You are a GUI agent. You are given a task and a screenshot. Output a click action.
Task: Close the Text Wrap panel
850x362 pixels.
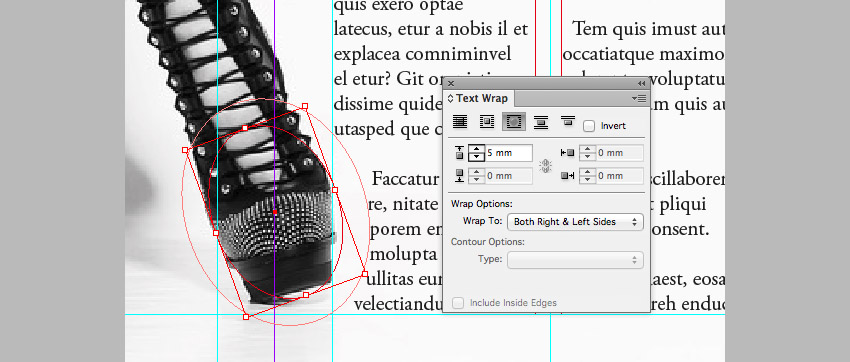[450, 83]
